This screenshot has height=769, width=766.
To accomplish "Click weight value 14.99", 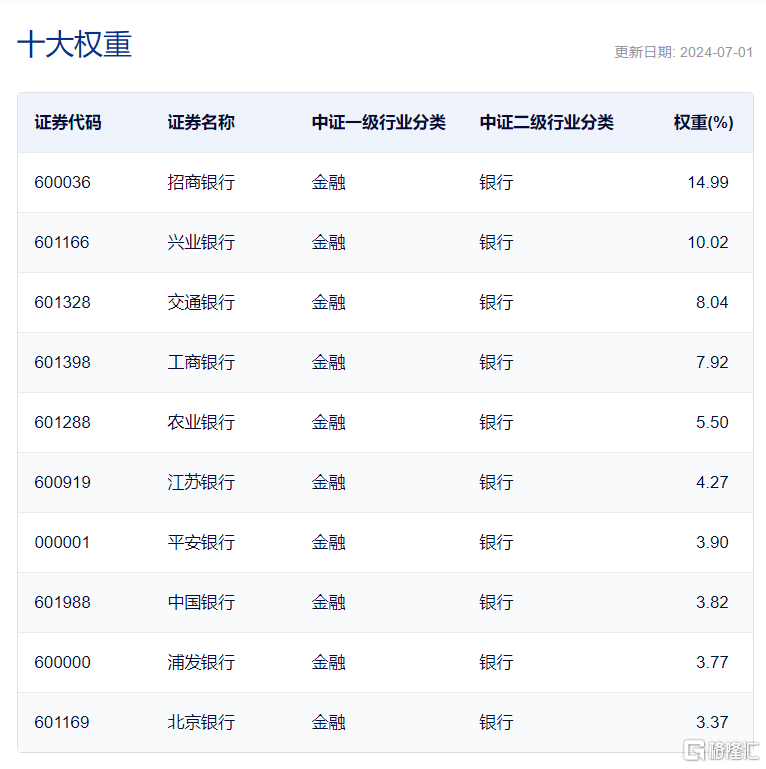I will click(708, 182).
